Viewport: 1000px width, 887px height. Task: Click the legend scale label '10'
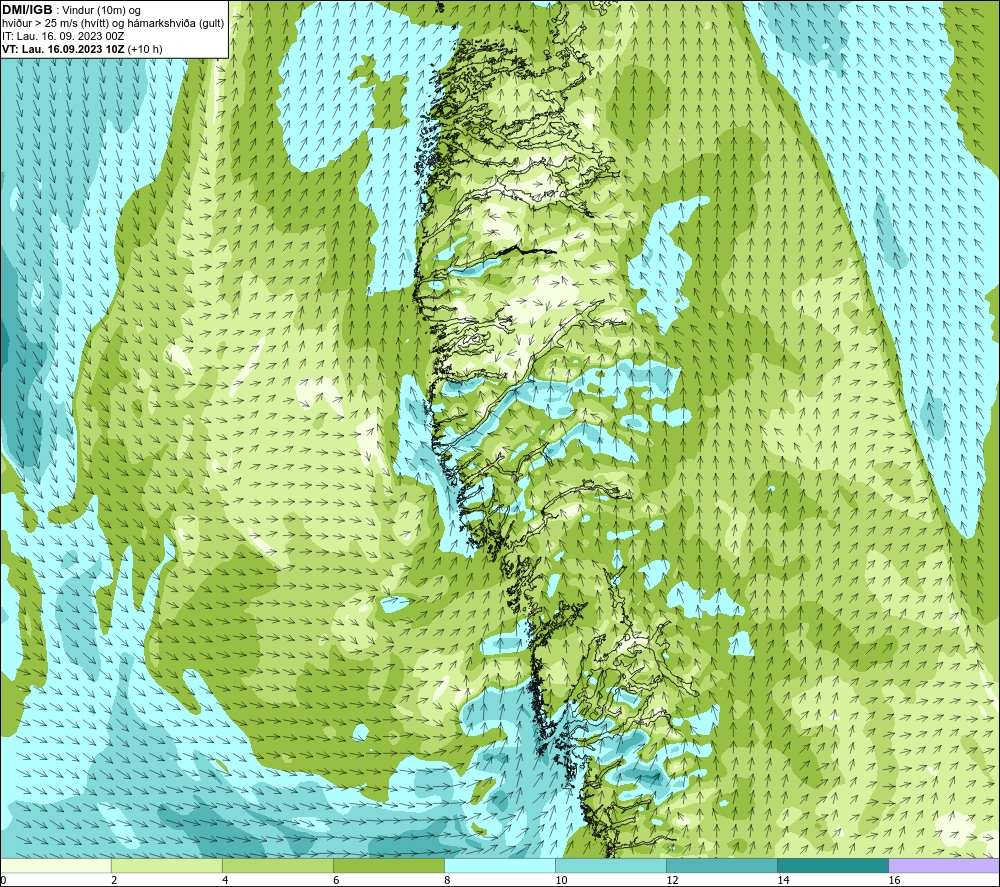click(561, 880)
